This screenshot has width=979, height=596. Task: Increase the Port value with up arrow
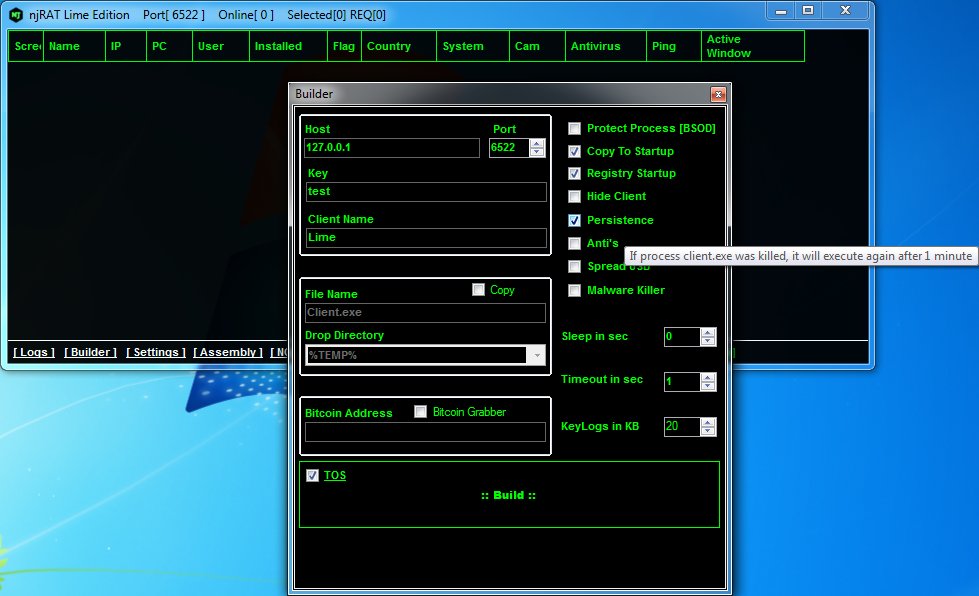[536, 144]
